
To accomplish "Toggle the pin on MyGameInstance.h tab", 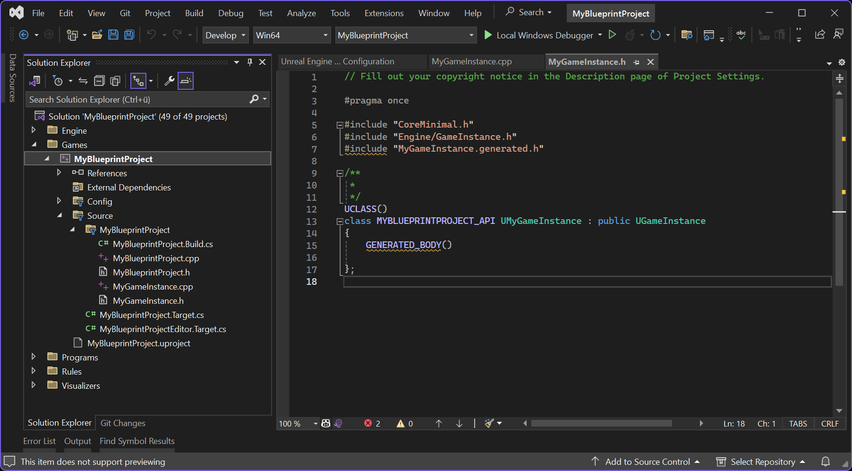I will click(x=636, y=62).
